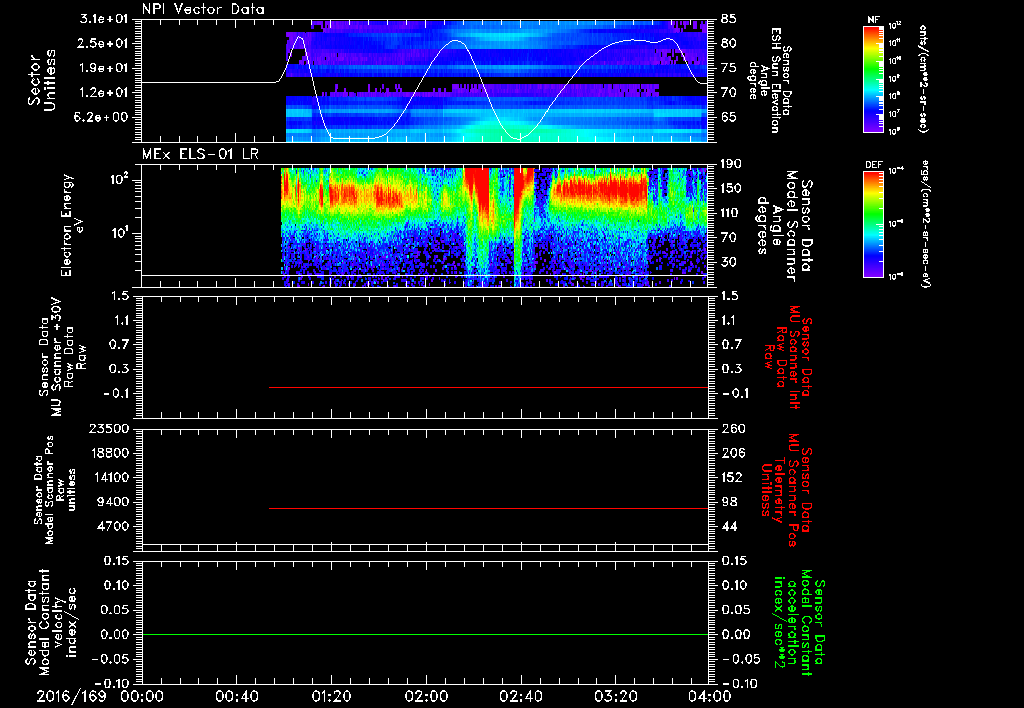Screen dimensions: 1024x708
Task: Click the 'NF' colorbar label
Action: click(874, 20)
